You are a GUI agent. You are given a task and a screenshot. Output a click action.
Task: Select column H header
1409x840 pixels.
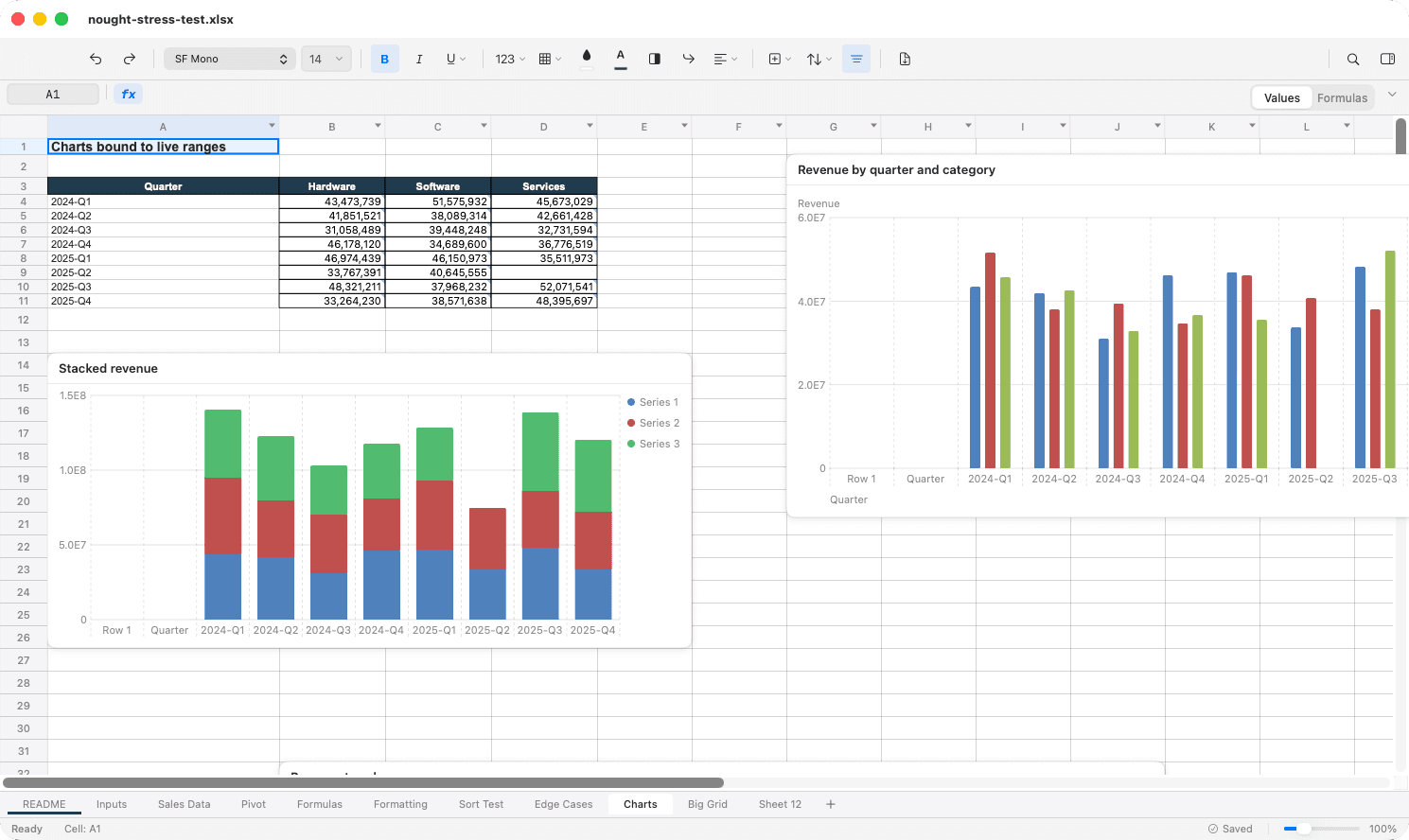[x=927, y=127]
